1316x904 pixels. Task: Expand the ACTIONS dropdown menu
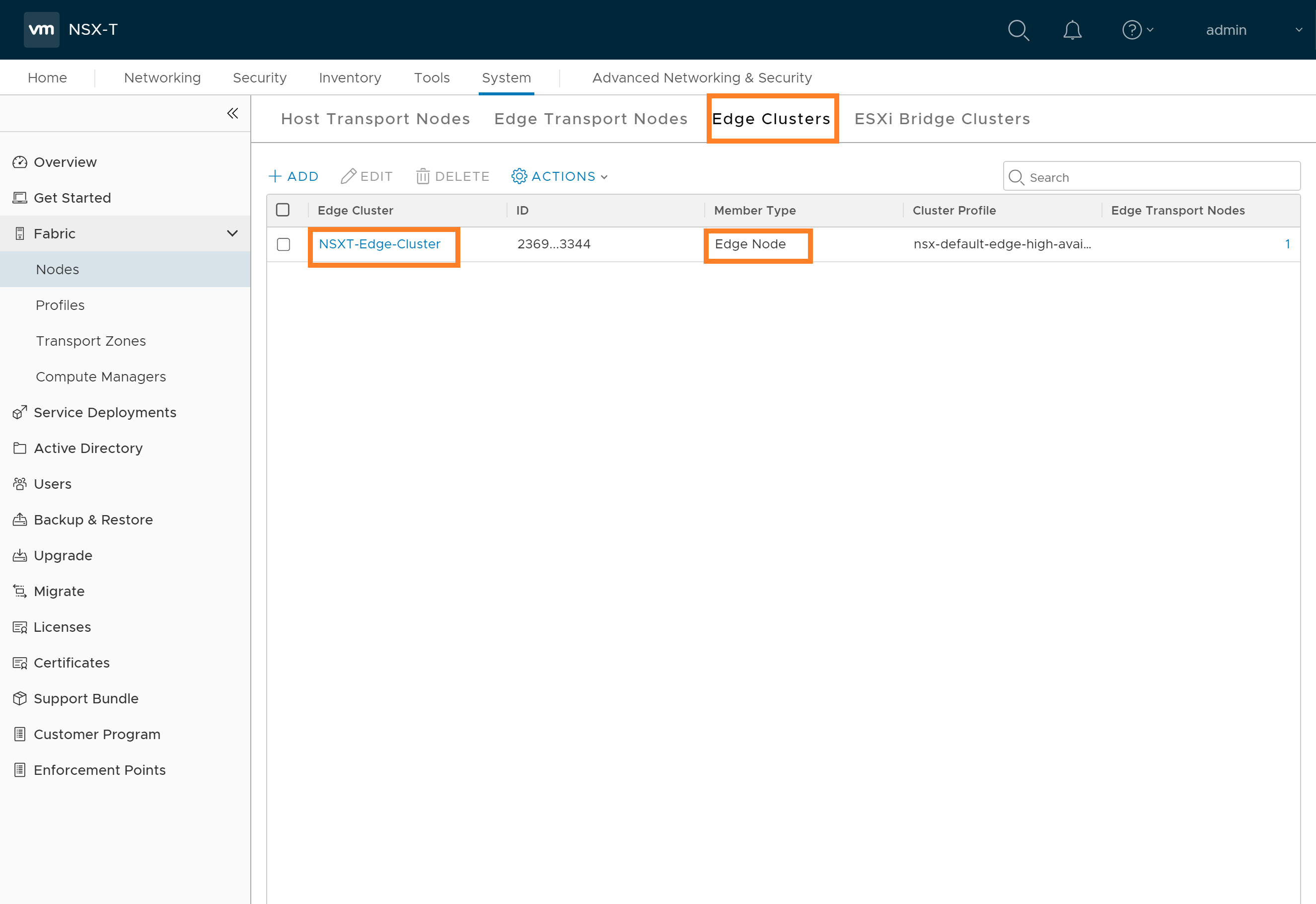click(x=560, y=177)
